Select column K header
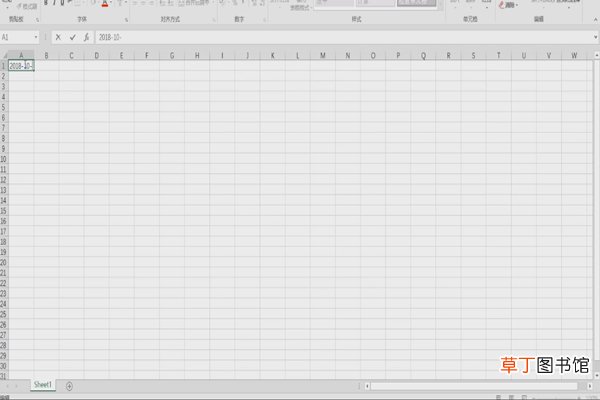This screenshot has height=400, width=600. 272,56
